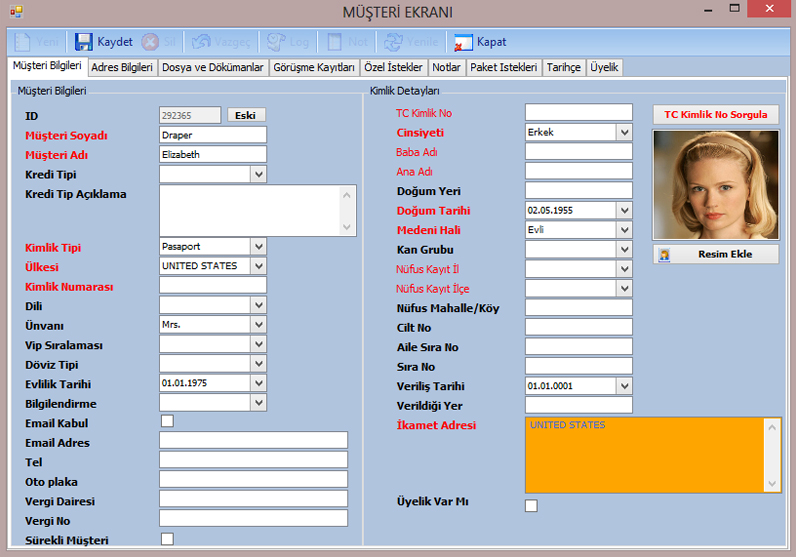Open the Kan Grubu dropdown
Screen dimensions: 796x557
tap(624, 249)
